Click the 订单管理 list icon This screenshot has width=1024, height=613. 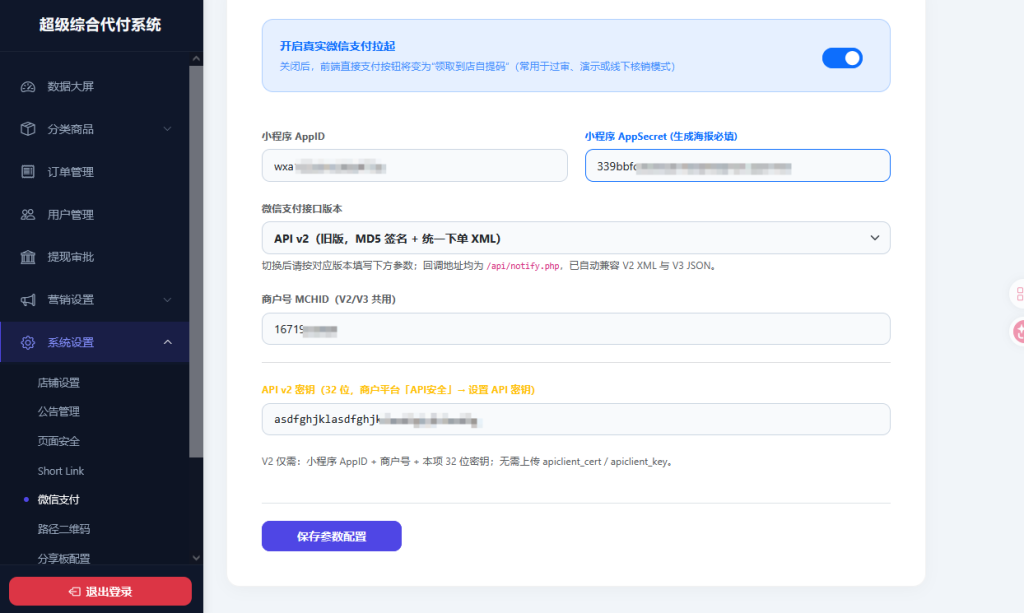click(27, 172)
